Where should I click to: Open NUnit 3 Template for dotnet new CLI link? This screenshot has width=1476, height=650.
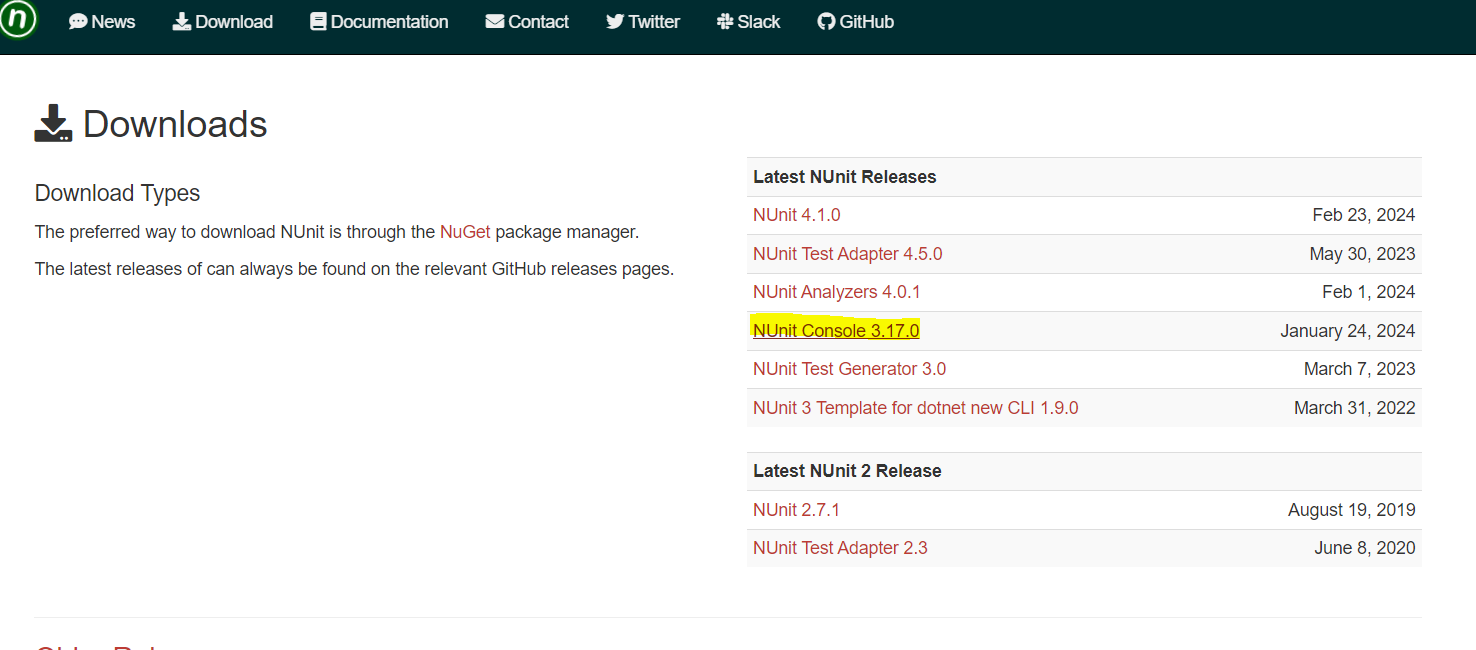coord(916,408)
